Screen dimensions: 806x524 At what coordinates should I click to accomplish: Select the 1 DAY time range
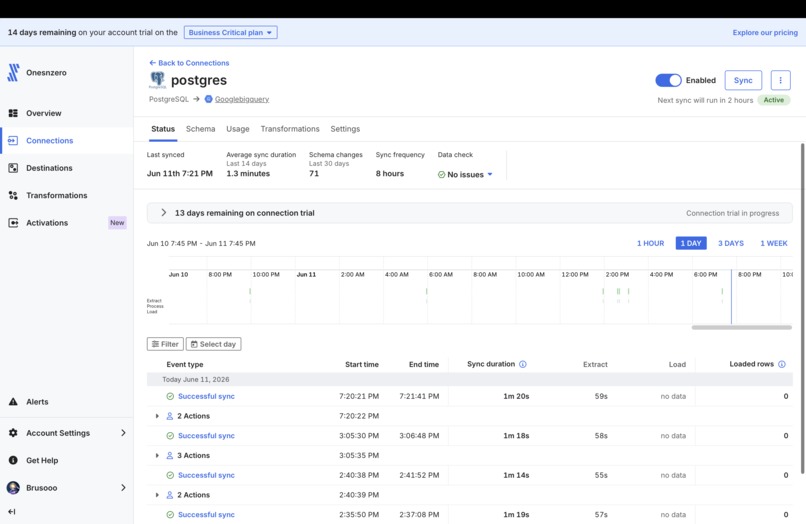691,243
